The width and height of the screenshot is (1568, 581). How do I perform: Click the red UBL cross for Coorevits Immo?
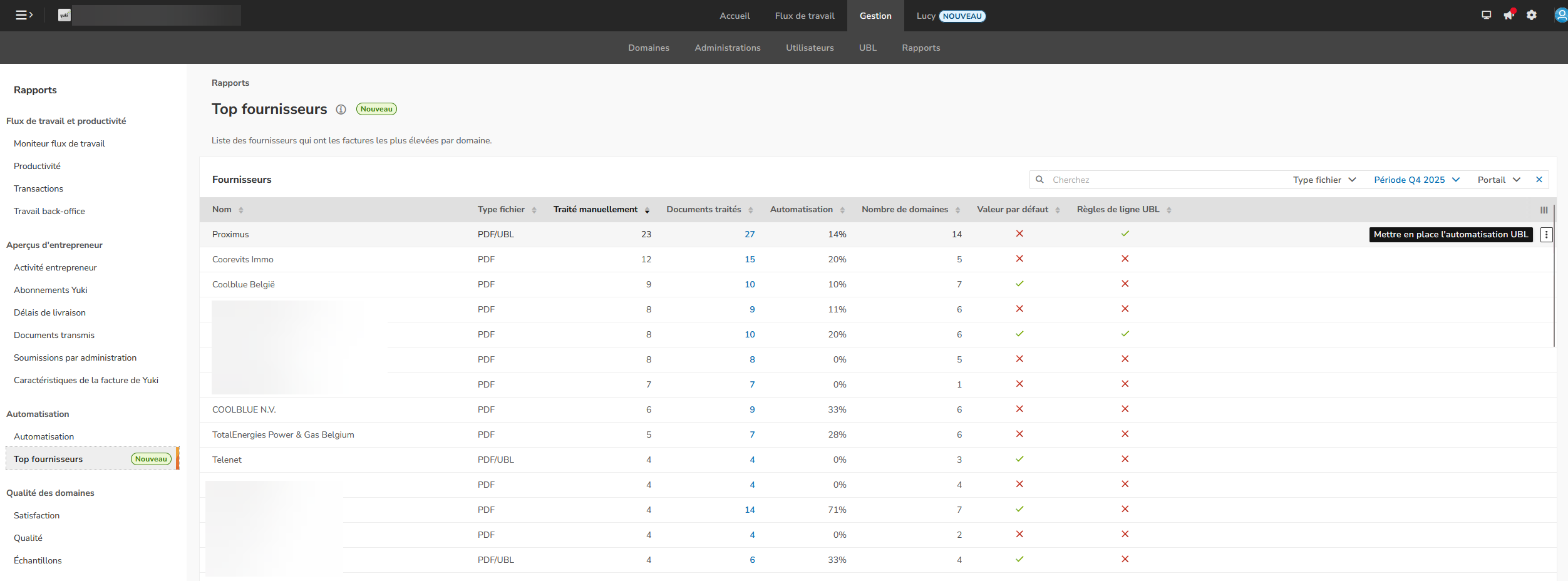(1125, 259)
